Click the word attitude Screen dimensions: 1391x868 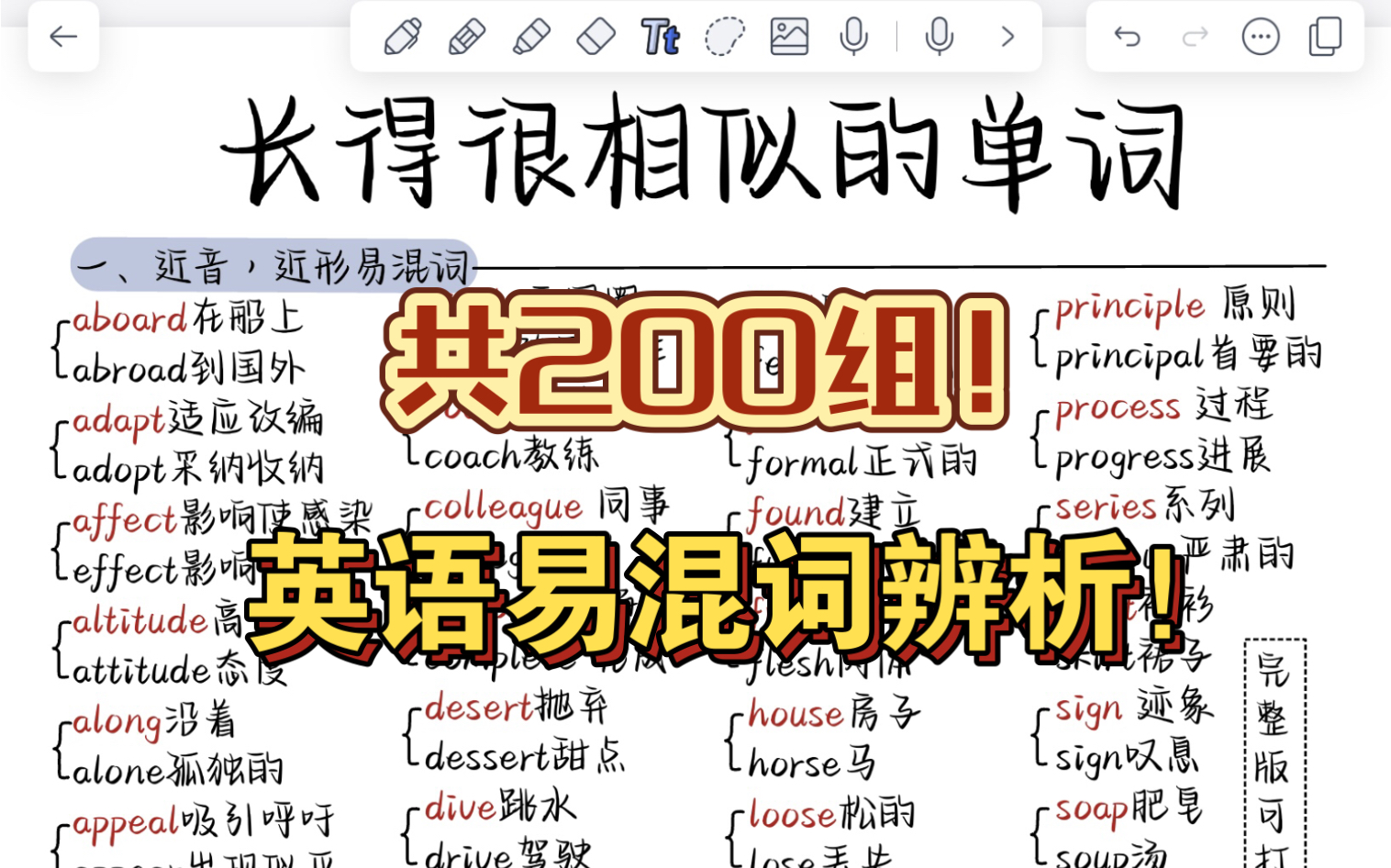coord(140,671)
